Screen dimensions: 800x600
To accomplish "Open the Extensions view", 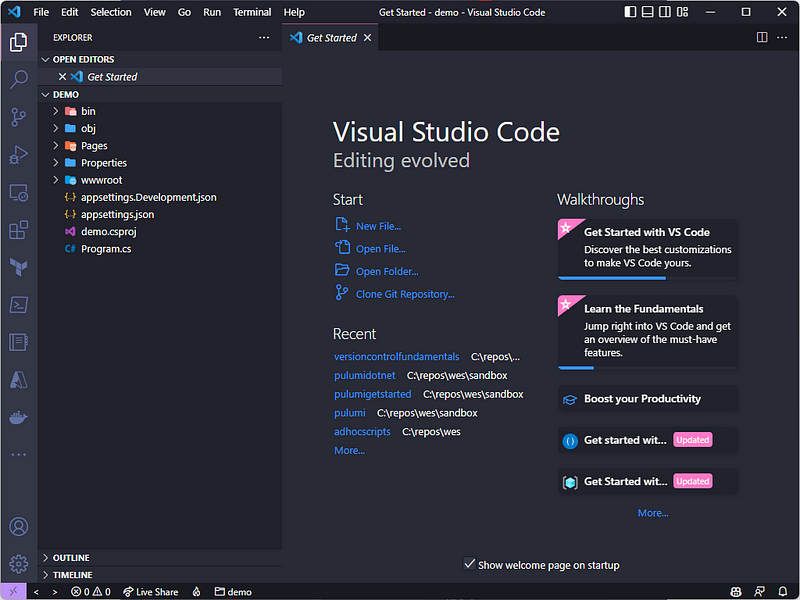I will point(18,231).
